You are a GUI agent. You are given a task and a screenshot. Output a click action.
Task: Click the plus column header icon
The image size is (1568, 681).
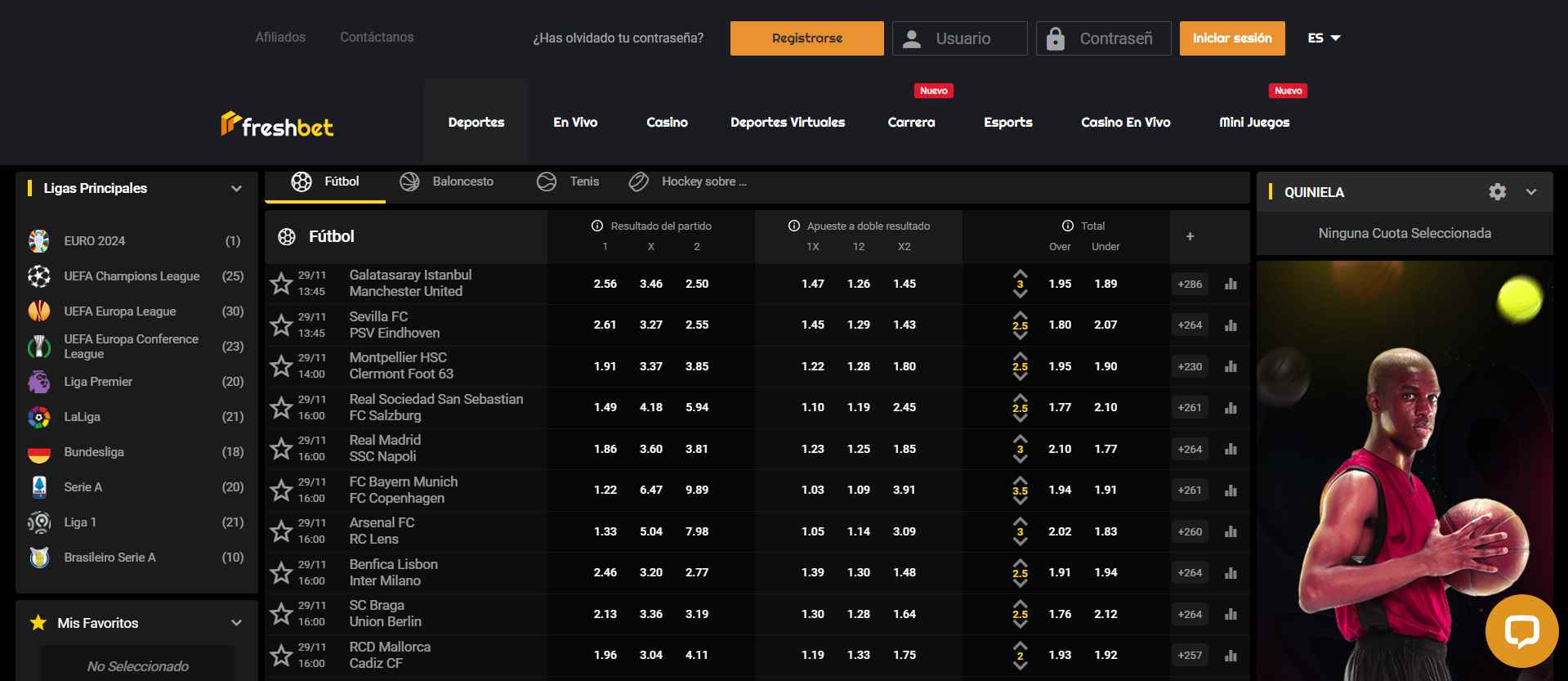pyautogui.click(x=1190, y=236)
